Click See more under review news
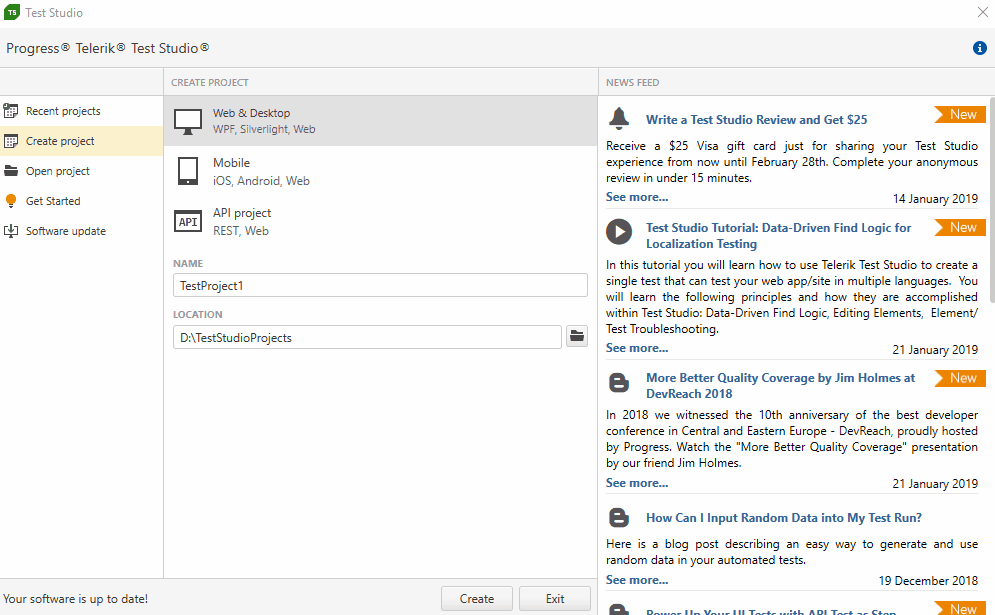This screenshot has width=995, height=615. [x=636, y=197]
